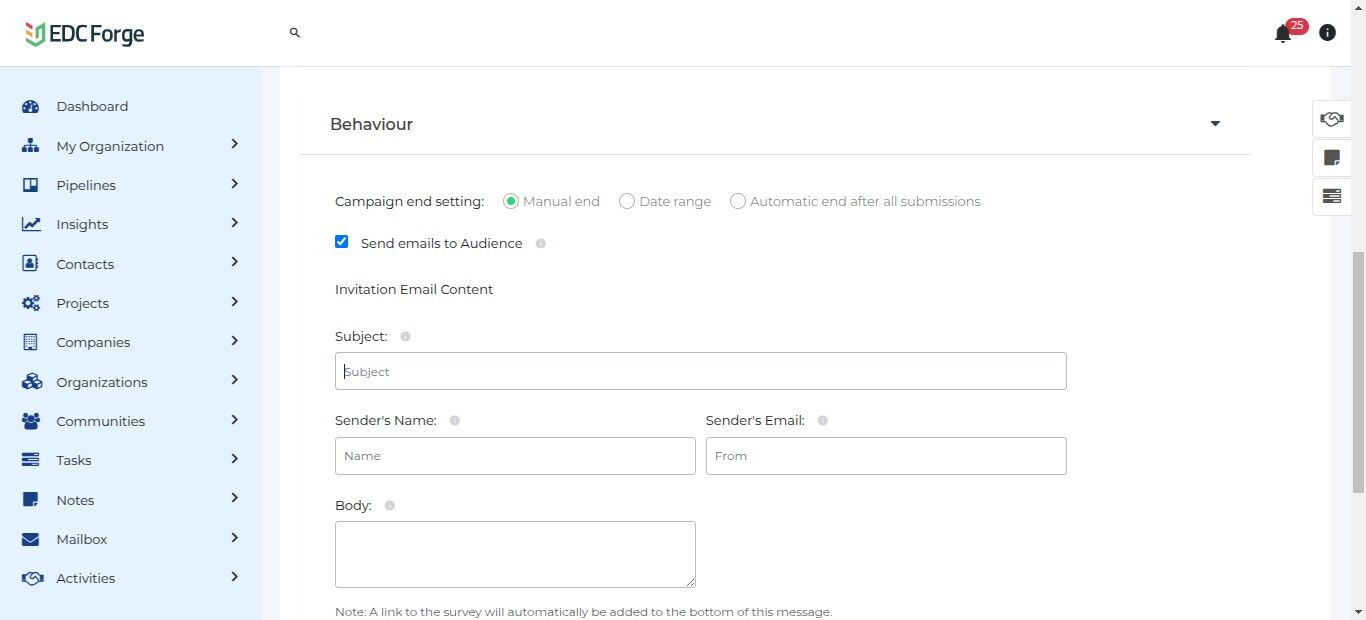This screenshot has height=620, width=1366.
Task: Collapse the Behaviour section
Action: (x=1215, y=124)
